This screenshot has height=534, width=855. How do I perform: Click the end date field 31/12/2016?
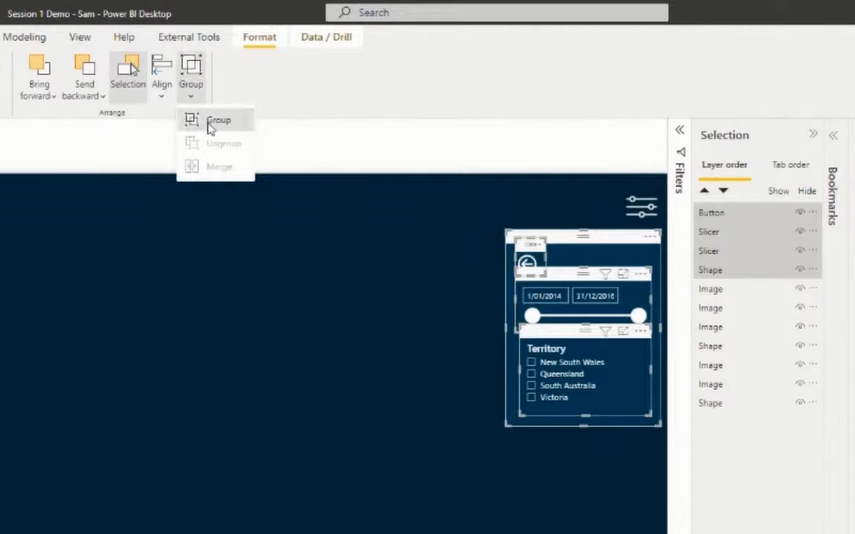point(595,296)
